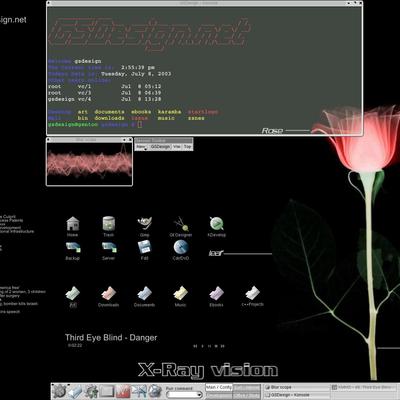Click the Blur scope waveform display
Image resolution: width=400 pixels, height=400 pixels.
point(89,163)
